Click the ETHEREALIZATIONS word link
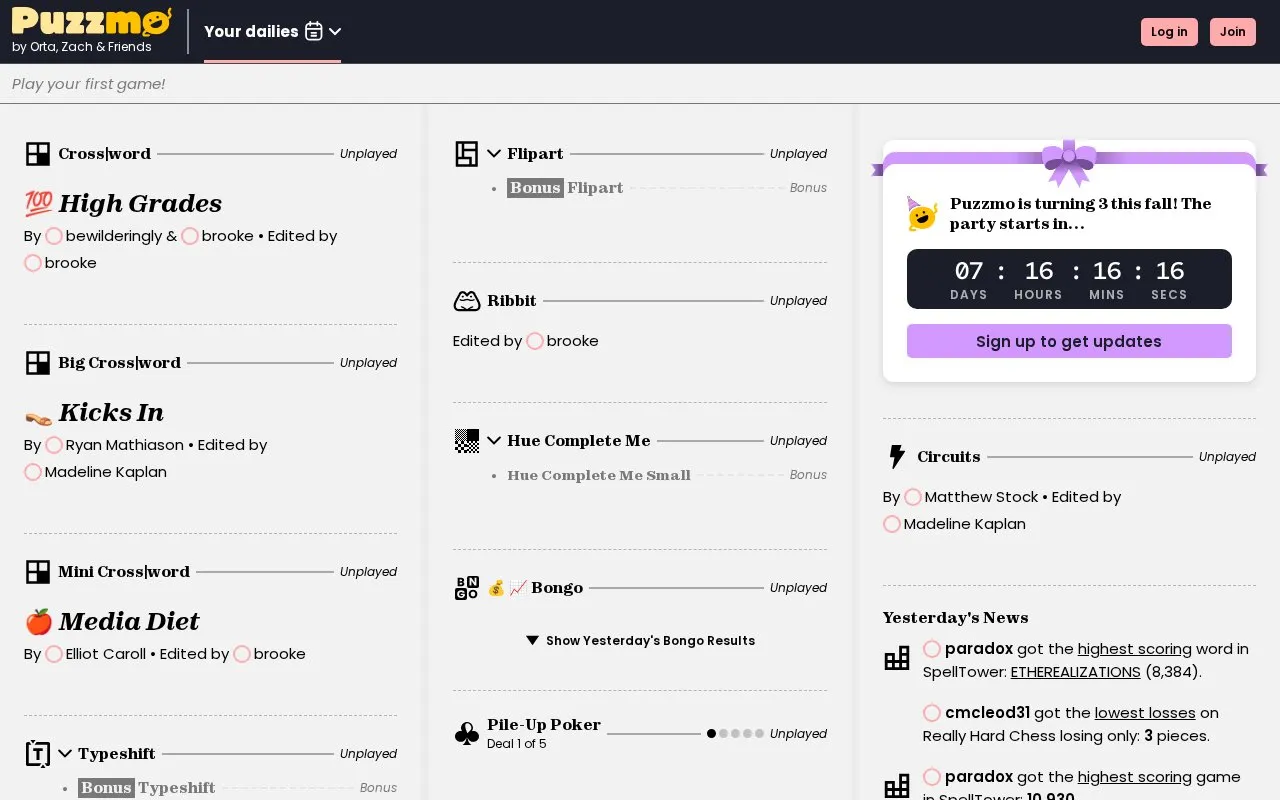This screenshot has height=800, width=1280. [x=1076, y=672]
